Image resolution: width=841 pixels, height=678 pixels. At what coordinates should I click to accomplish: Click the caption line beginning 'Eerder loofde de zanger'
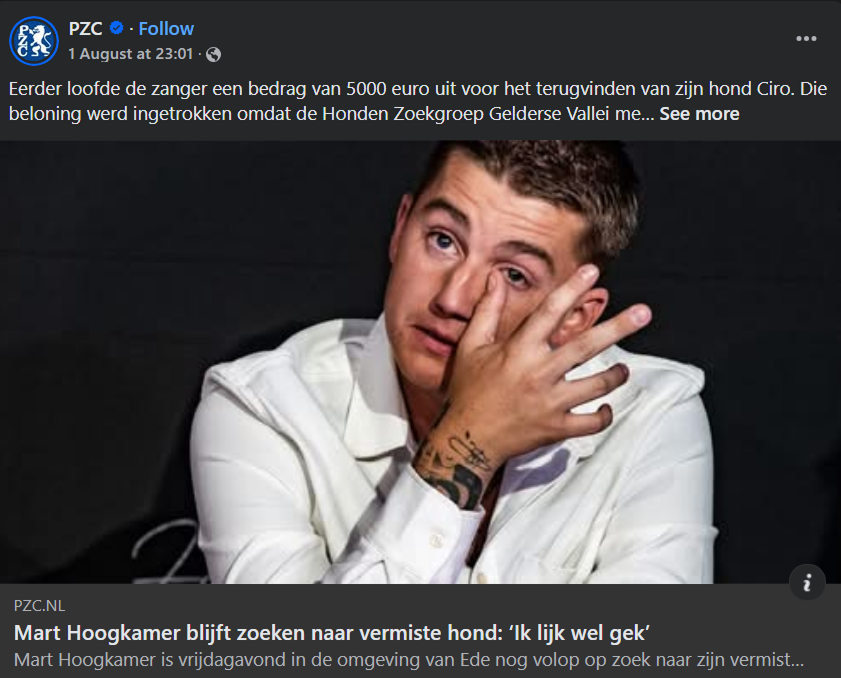(418, 89)
